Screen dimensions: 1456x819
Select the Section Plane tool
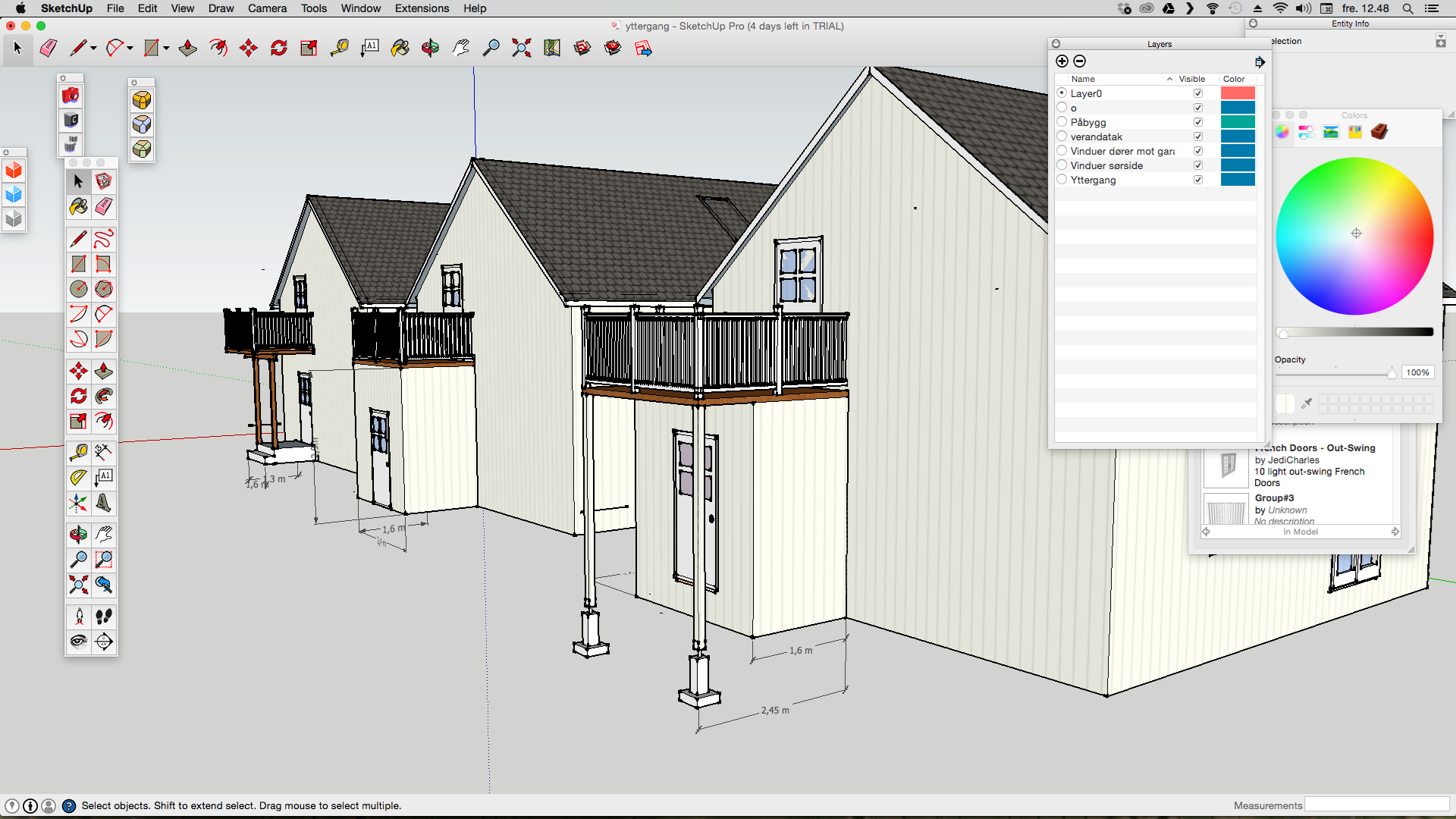tap(104, 642)
